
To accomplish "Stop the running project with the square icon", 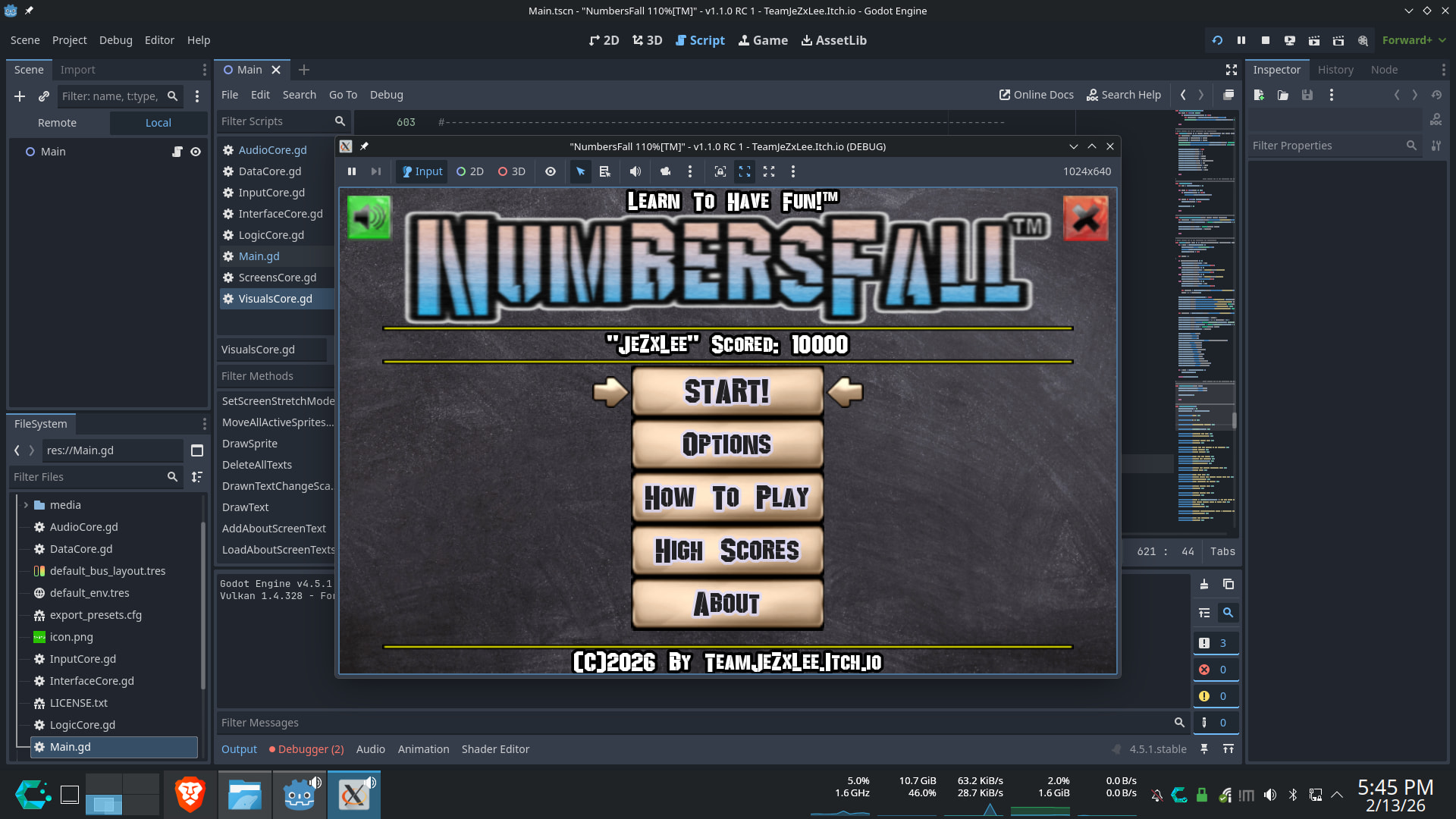I will tap(1266, 40).
